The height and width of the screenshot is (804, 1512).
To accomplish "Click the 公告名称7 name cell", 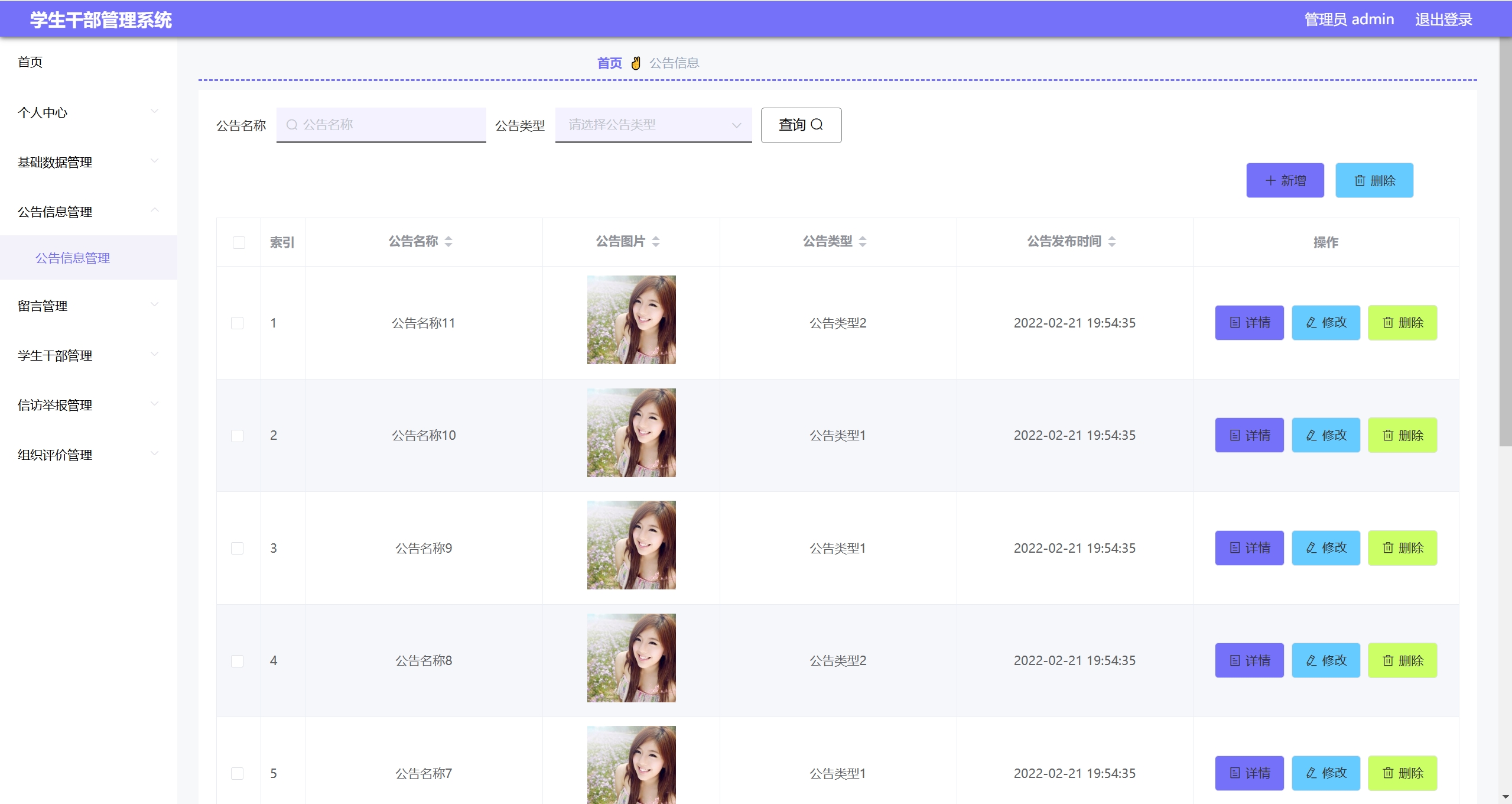I will click(x=424, y=773).
